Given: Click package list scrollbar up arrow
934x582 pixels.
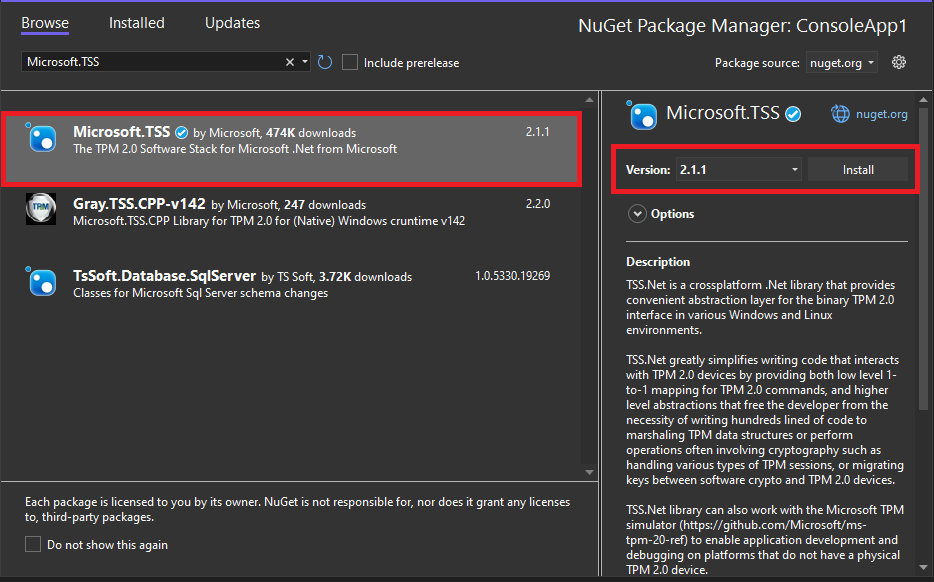Looking at the screenshot, I should [x=589, y=99].
